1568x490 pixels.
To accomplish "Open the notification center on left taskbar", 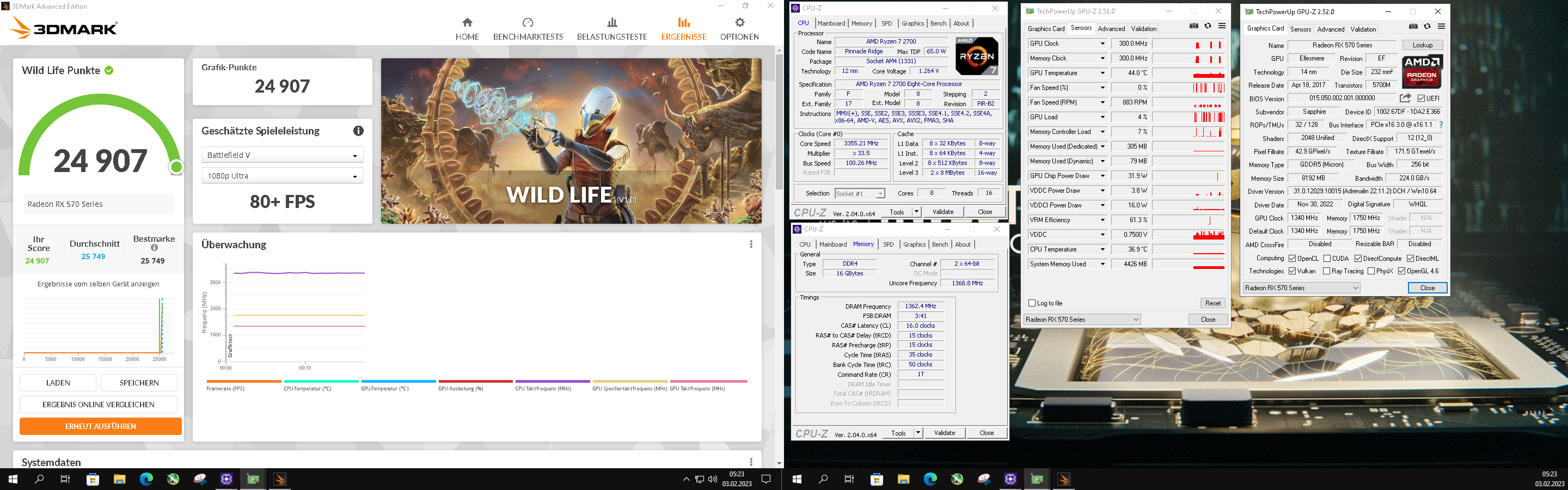I will pos(767,479).
